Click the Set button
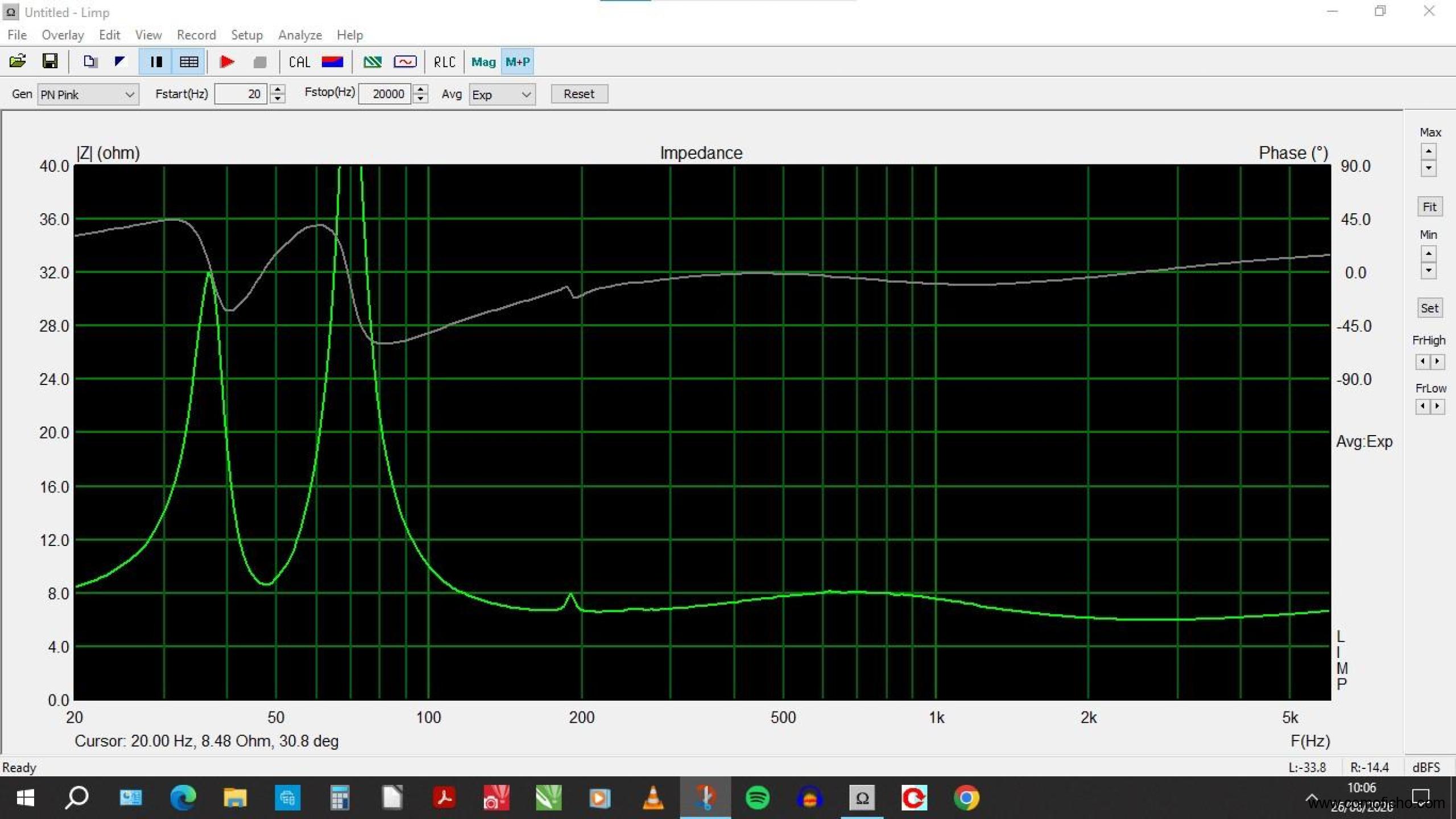 1429,308
